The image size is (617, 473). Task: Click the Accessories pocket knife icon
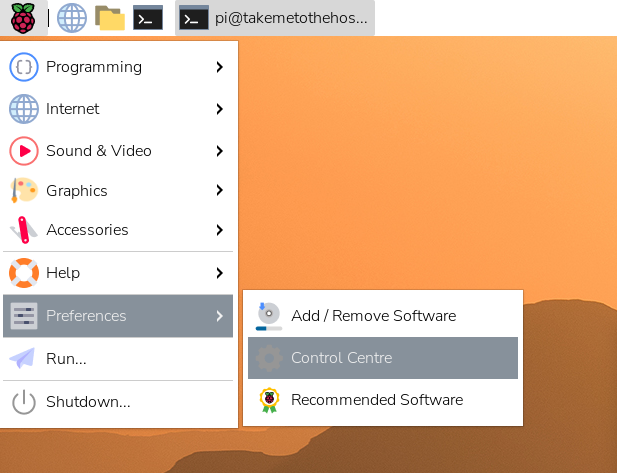coord(24,230)
